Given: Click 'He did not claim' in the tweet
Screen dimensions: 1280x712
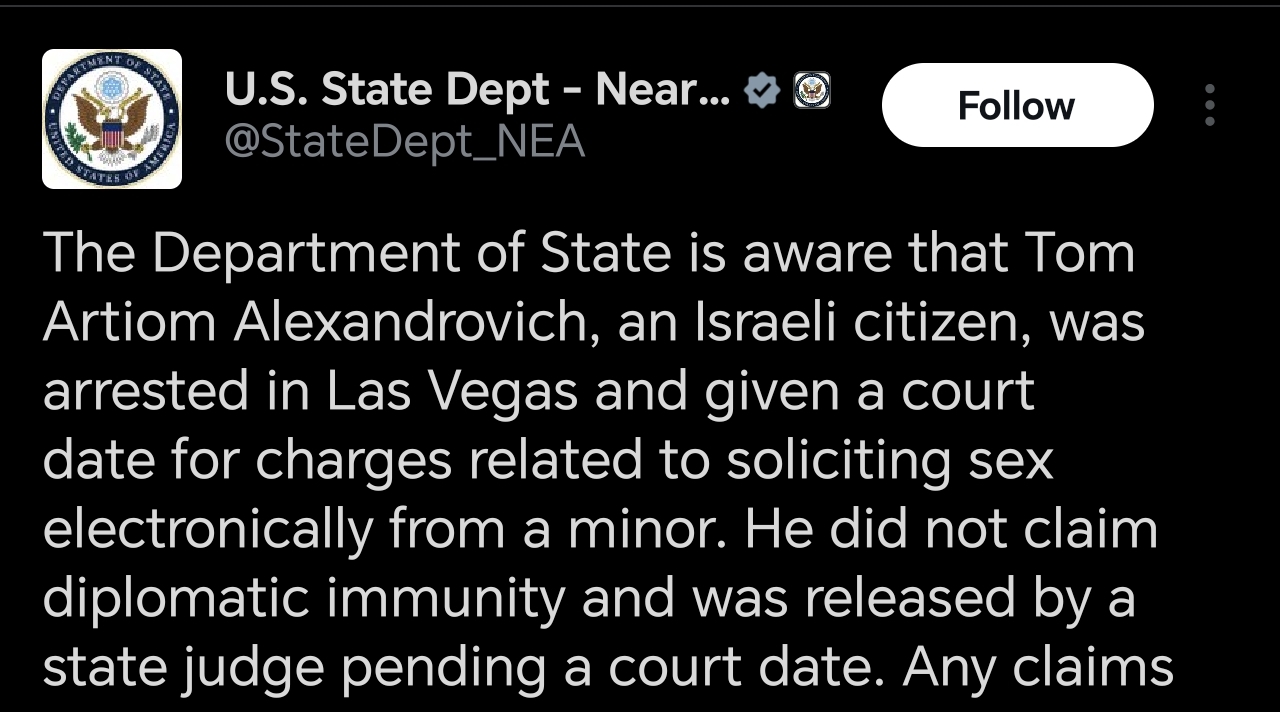Looking at the screenshot, I should [951, 529].
